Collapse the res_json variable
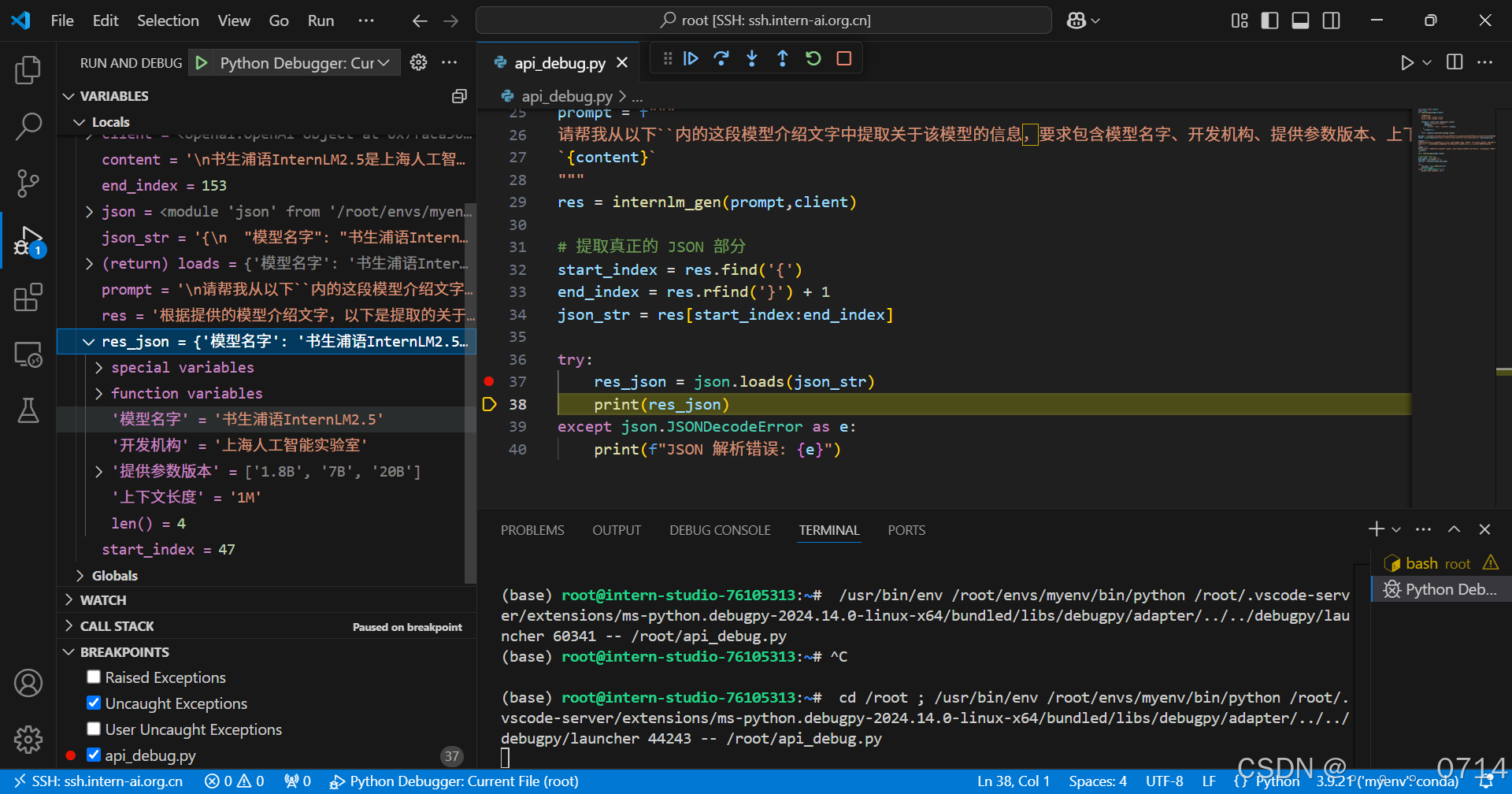Image resolution: width=1512 pixels, height=794 pixels. (x=89, y=341)
